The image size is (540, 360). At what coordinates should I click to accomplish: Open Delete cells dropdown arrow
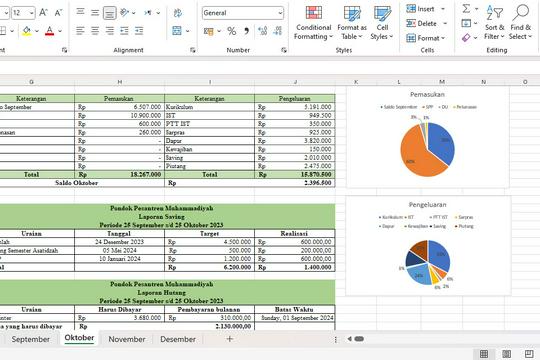tap(445, 23)
